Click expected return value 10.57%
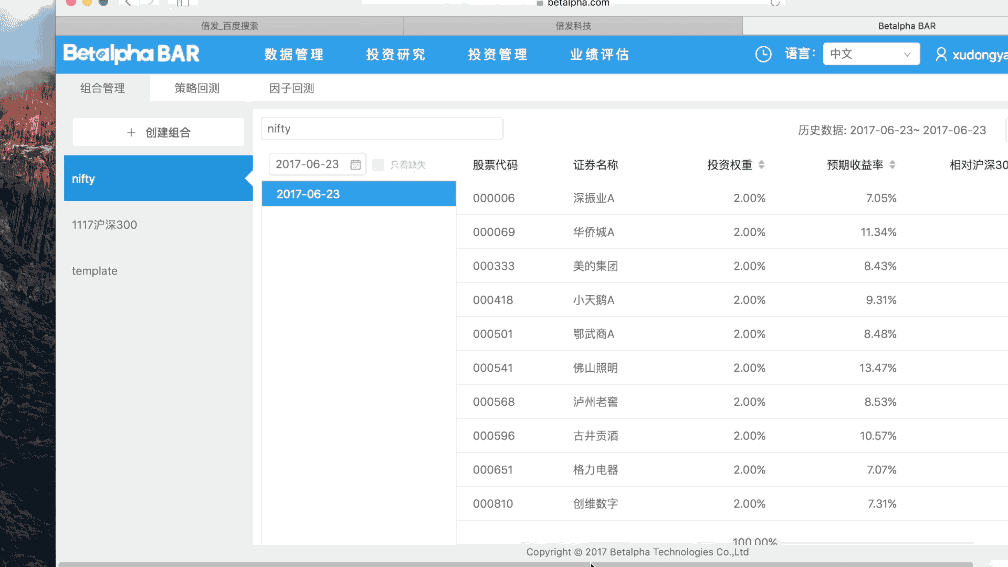1008x567 pixels. click(x=878, y=436)
